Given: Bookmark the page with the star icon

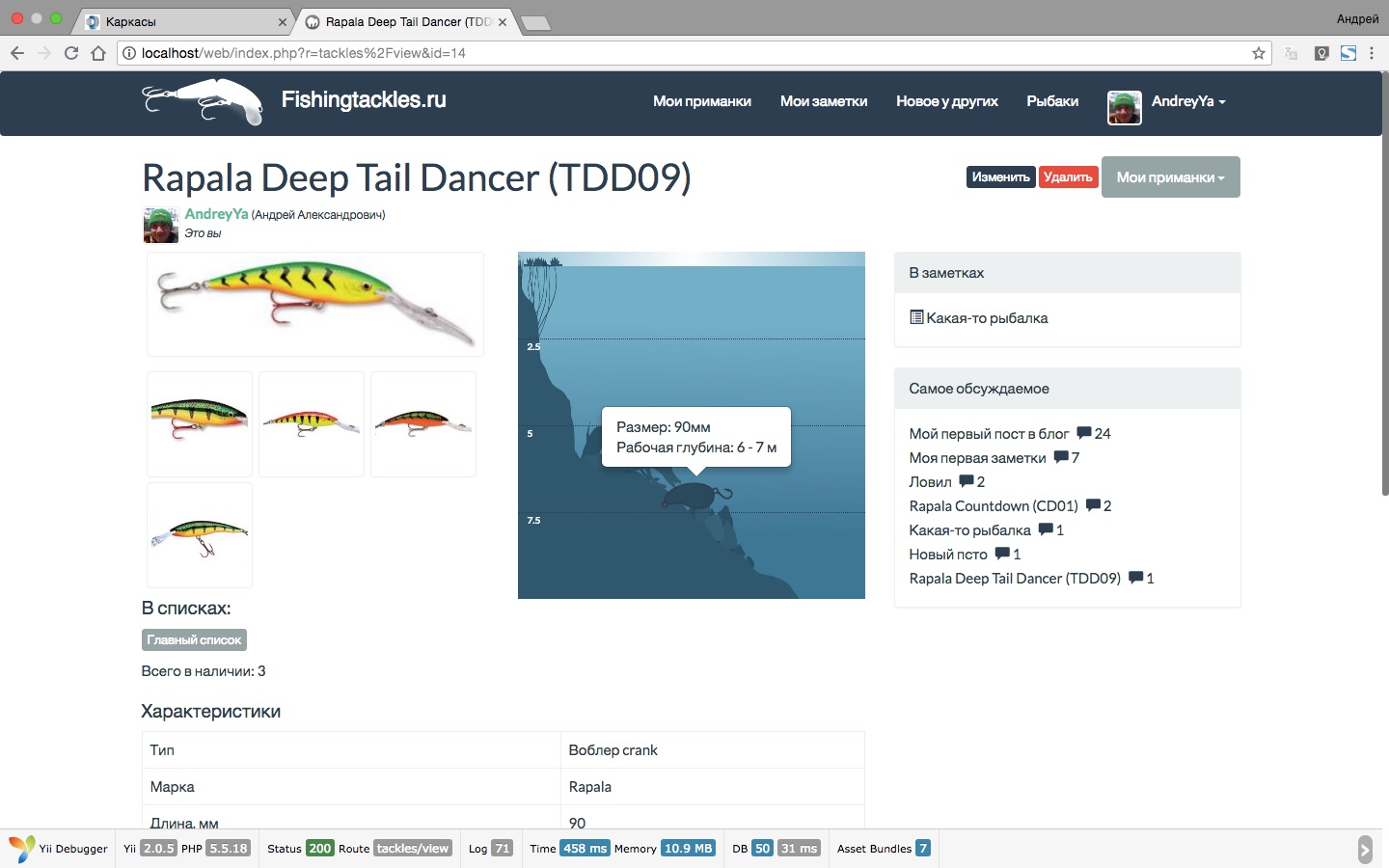Looking at the screenshot, I should click(x=1258, y=53).
